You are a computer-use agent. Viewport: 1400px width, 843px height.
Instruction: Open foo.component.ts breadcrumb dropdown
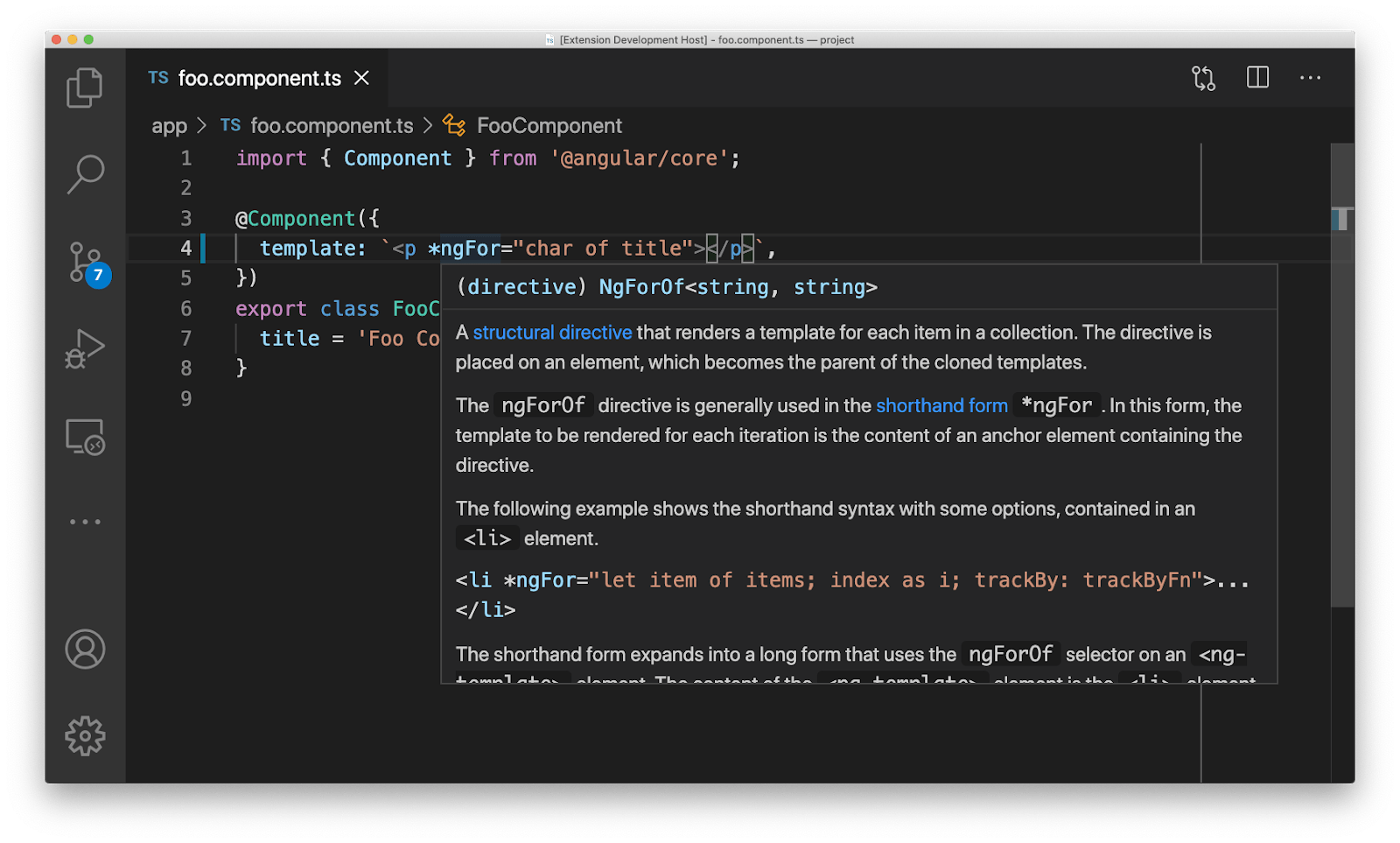click(331, 126)
